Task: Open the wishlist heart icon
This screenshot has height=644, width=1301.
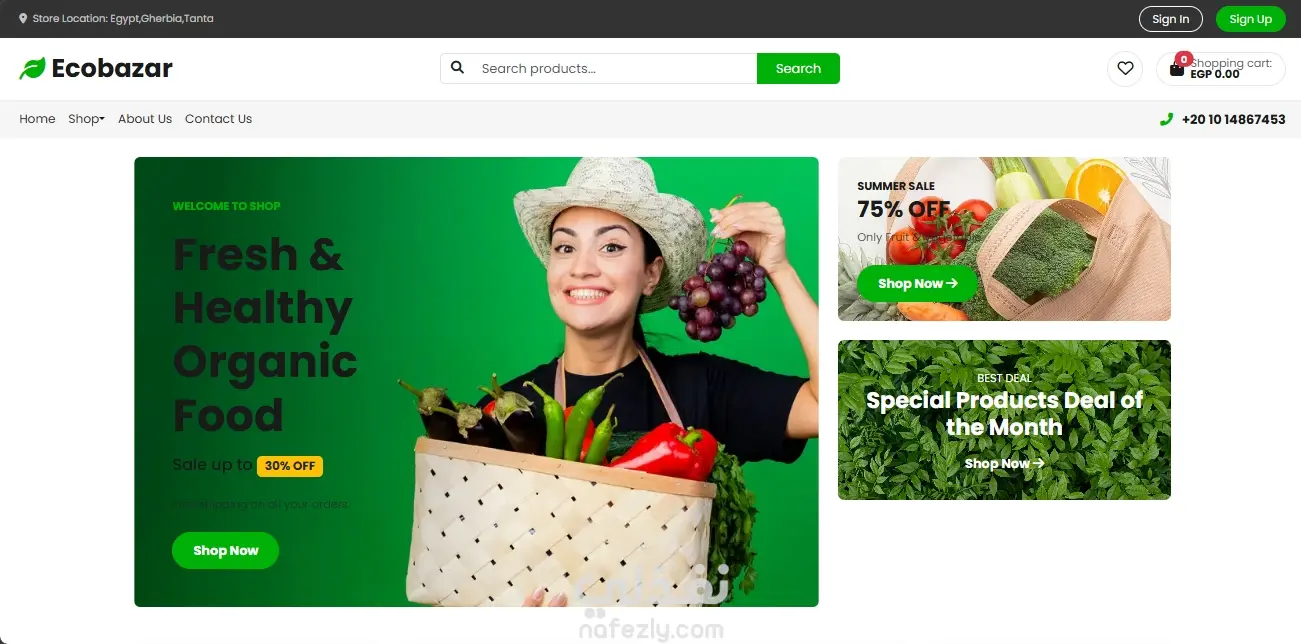Action: tap(1125, 68)
